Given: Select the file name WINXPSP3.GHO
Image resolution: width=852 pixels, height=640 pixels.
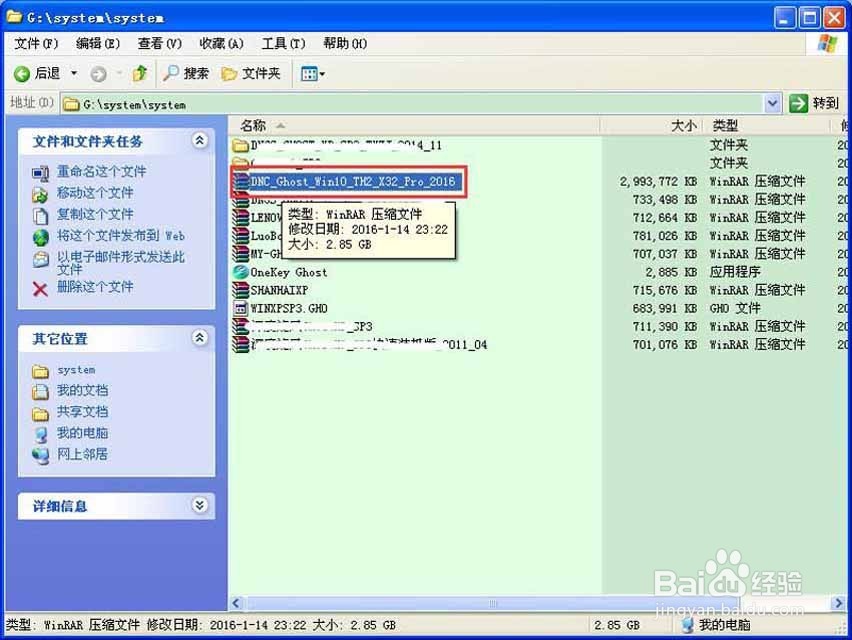Looking at the screenshot, I should (x=289, y=309).
